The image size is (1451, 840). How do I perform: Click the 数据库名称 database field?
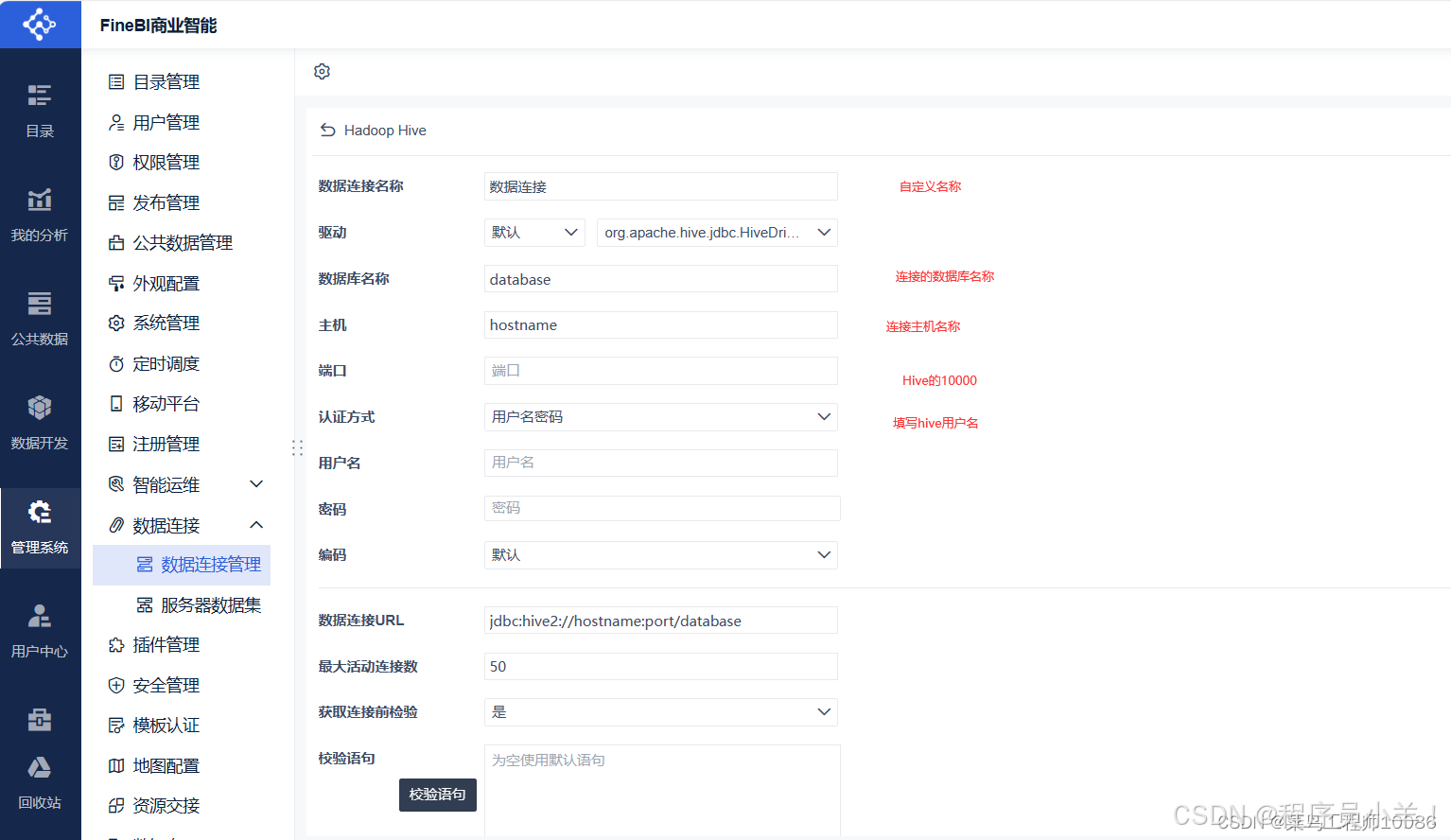[x=661, y=279]
